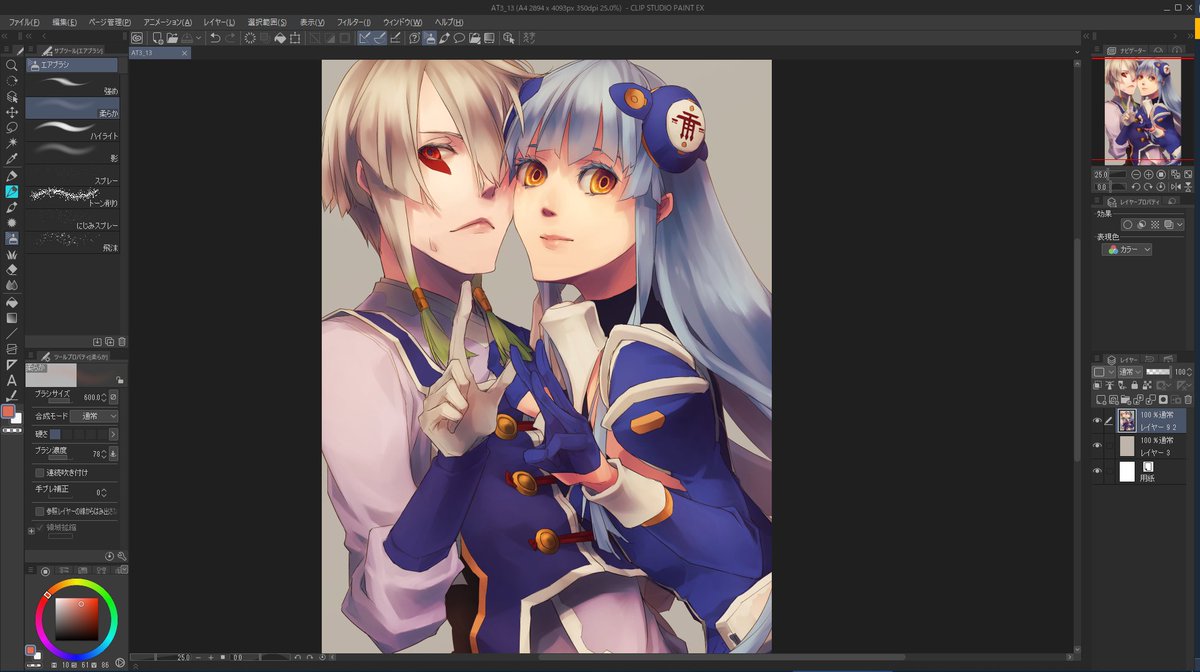The height and width of the screenshot is (672, 1200).
Task: Click the New document icon
Action: [x=157, y=38]
